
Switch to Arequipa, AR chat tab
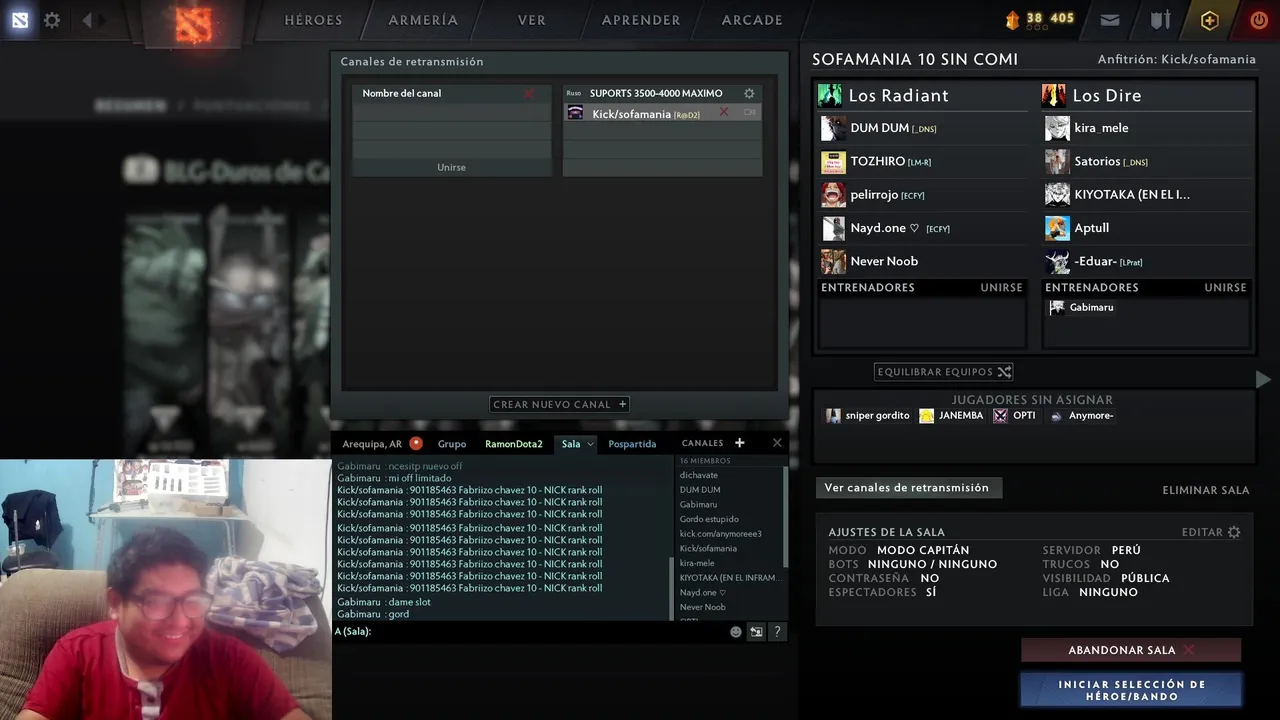(x=372, y=444)
